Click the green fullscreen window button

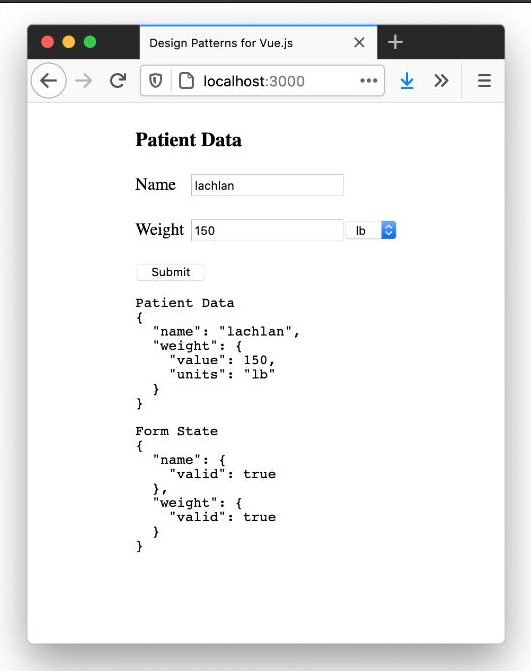[x=90, y=42]
